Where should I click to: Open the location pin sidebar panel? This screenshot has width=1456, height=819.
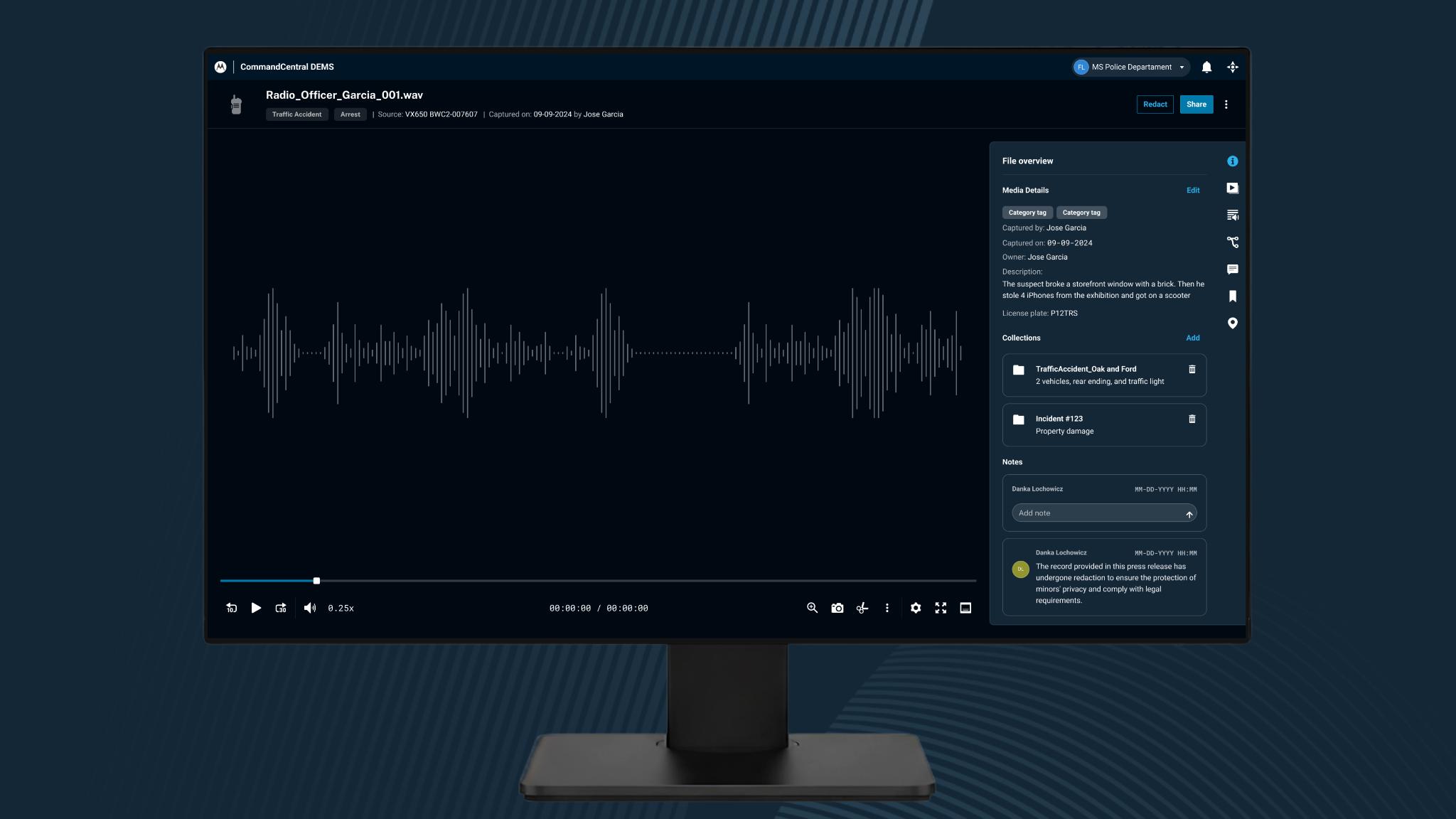pyautogui.click(x=1232, y=323)
